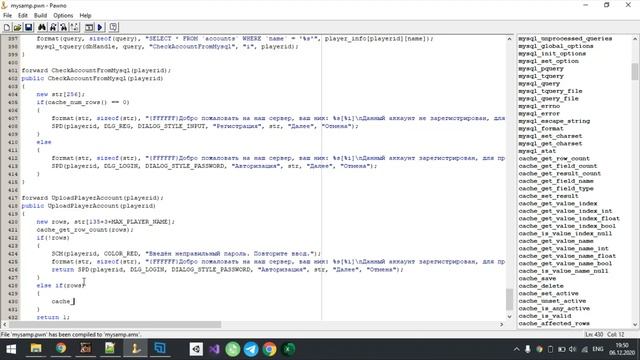Select mysql_stat in the function list
640x360 pixels.
point(537,151)
